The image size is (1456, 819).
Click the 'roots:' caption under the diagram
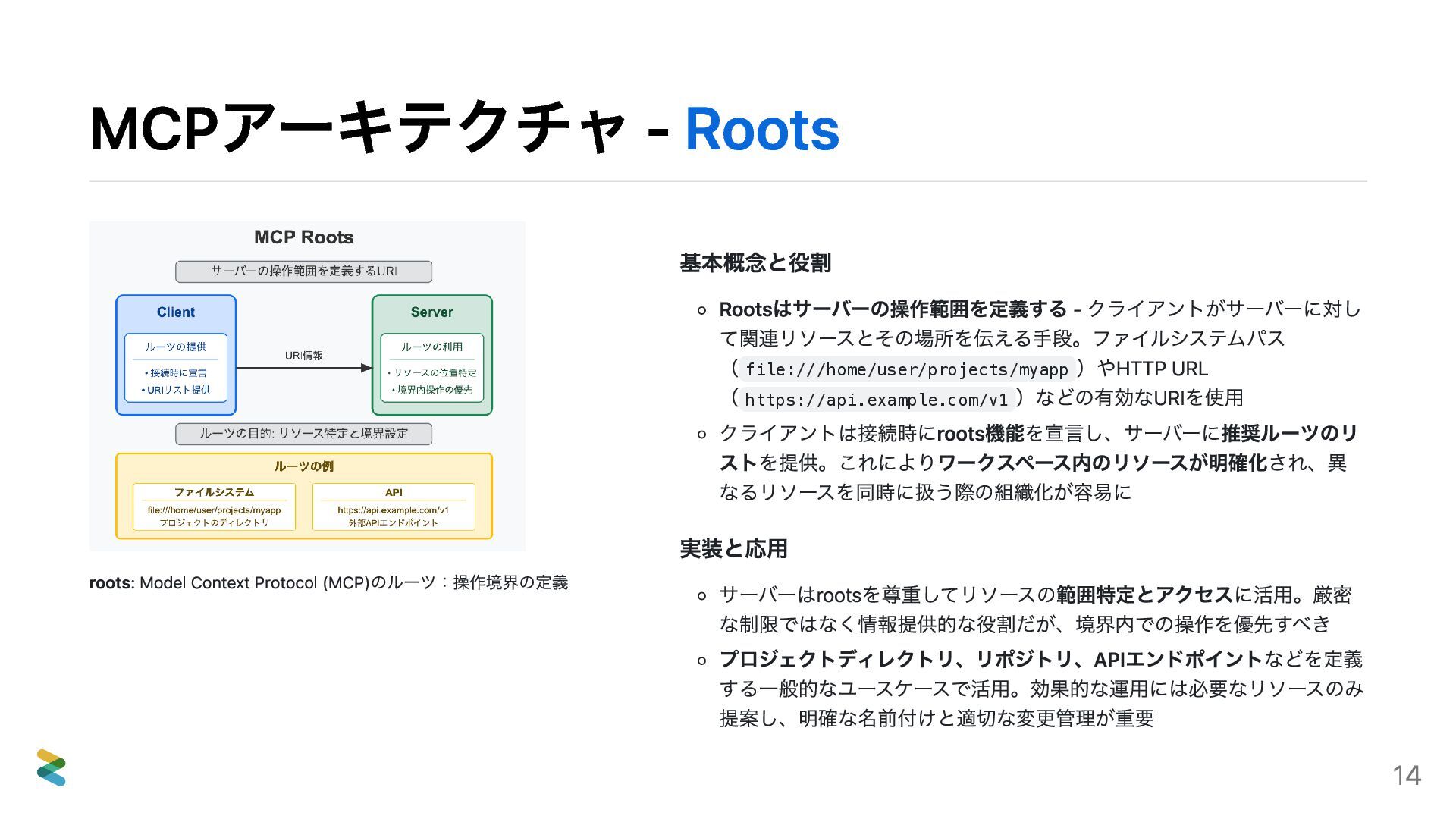(111, 582)
